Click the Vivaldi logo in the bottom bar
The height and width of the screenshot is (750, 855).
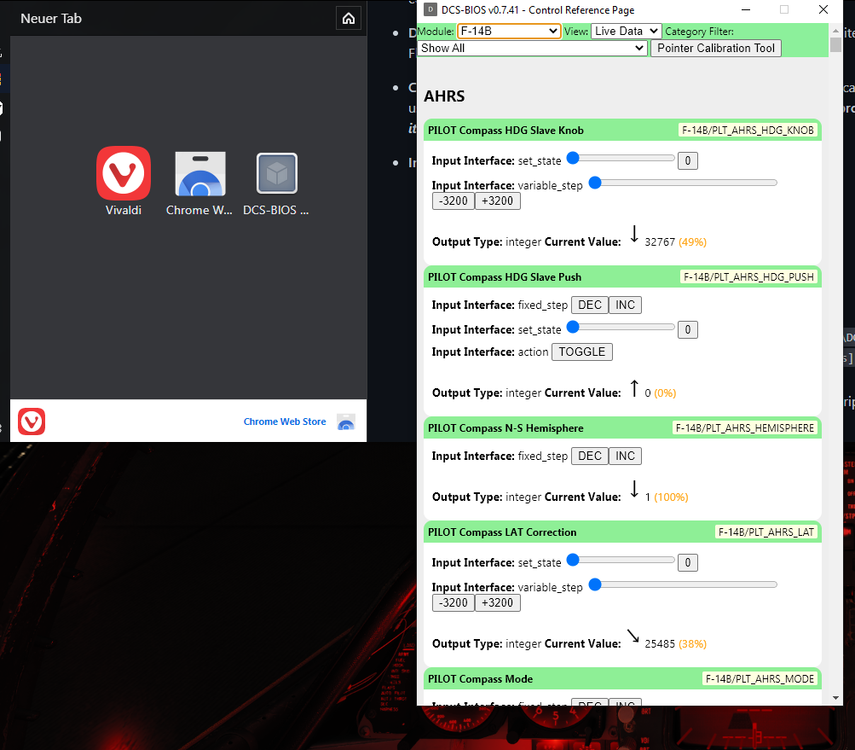[32, 422]
